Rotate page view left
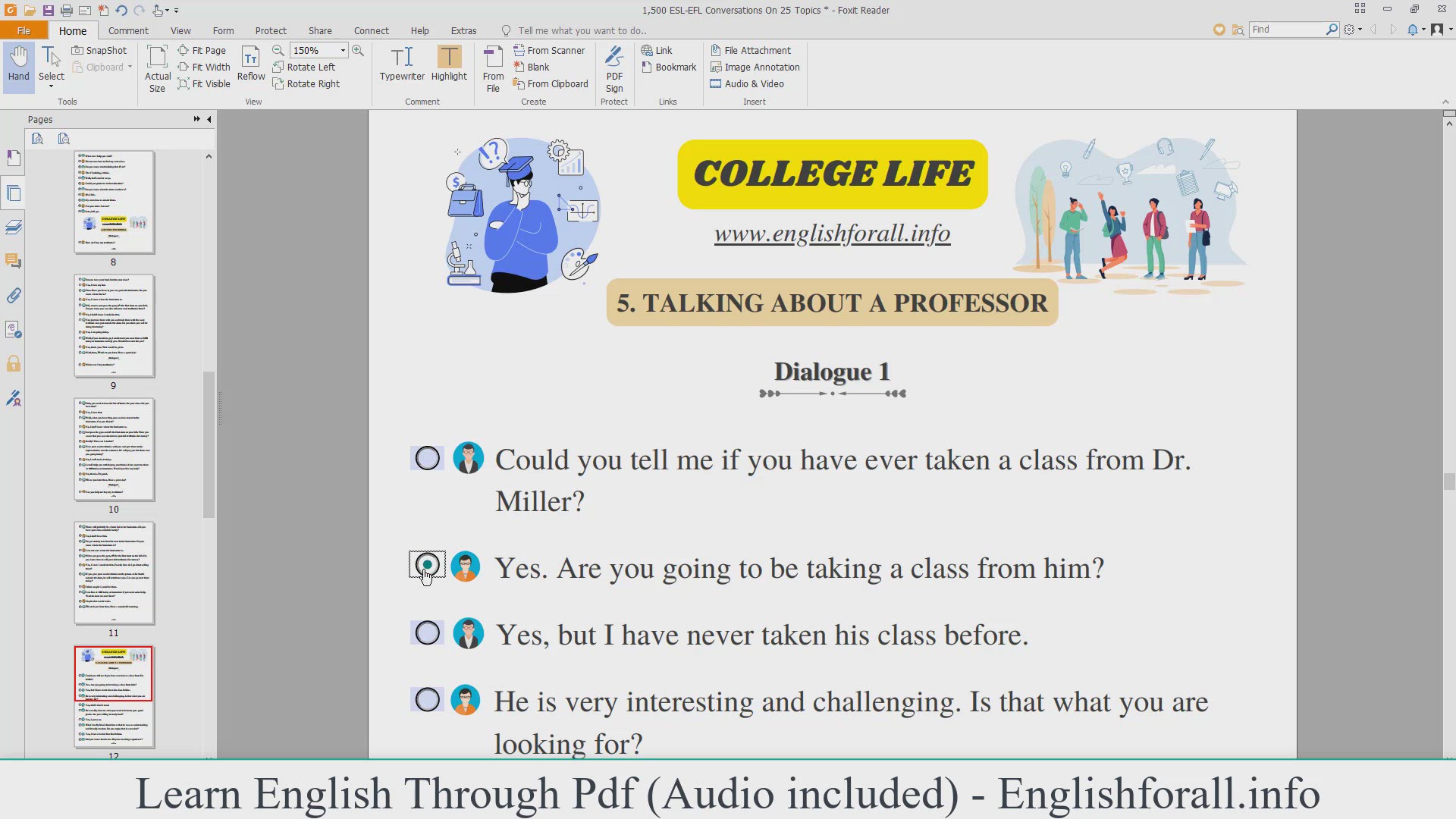The height and width of the screenshot is (819, 1456). click(x=304, y=67)
